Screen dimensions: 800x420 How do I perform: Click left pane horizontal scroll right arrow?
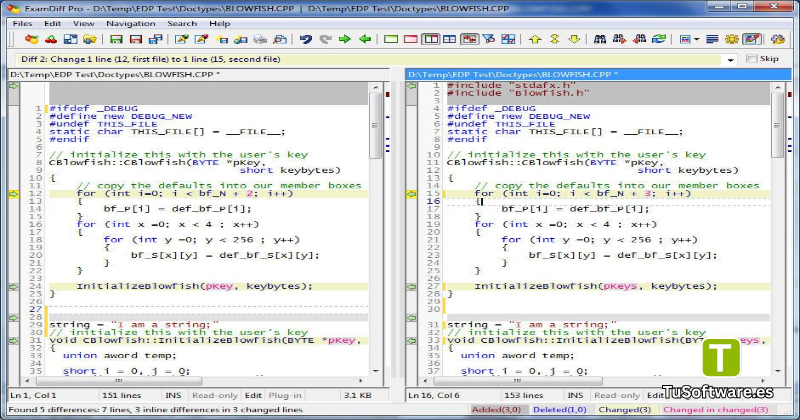(x=361, y=381)
